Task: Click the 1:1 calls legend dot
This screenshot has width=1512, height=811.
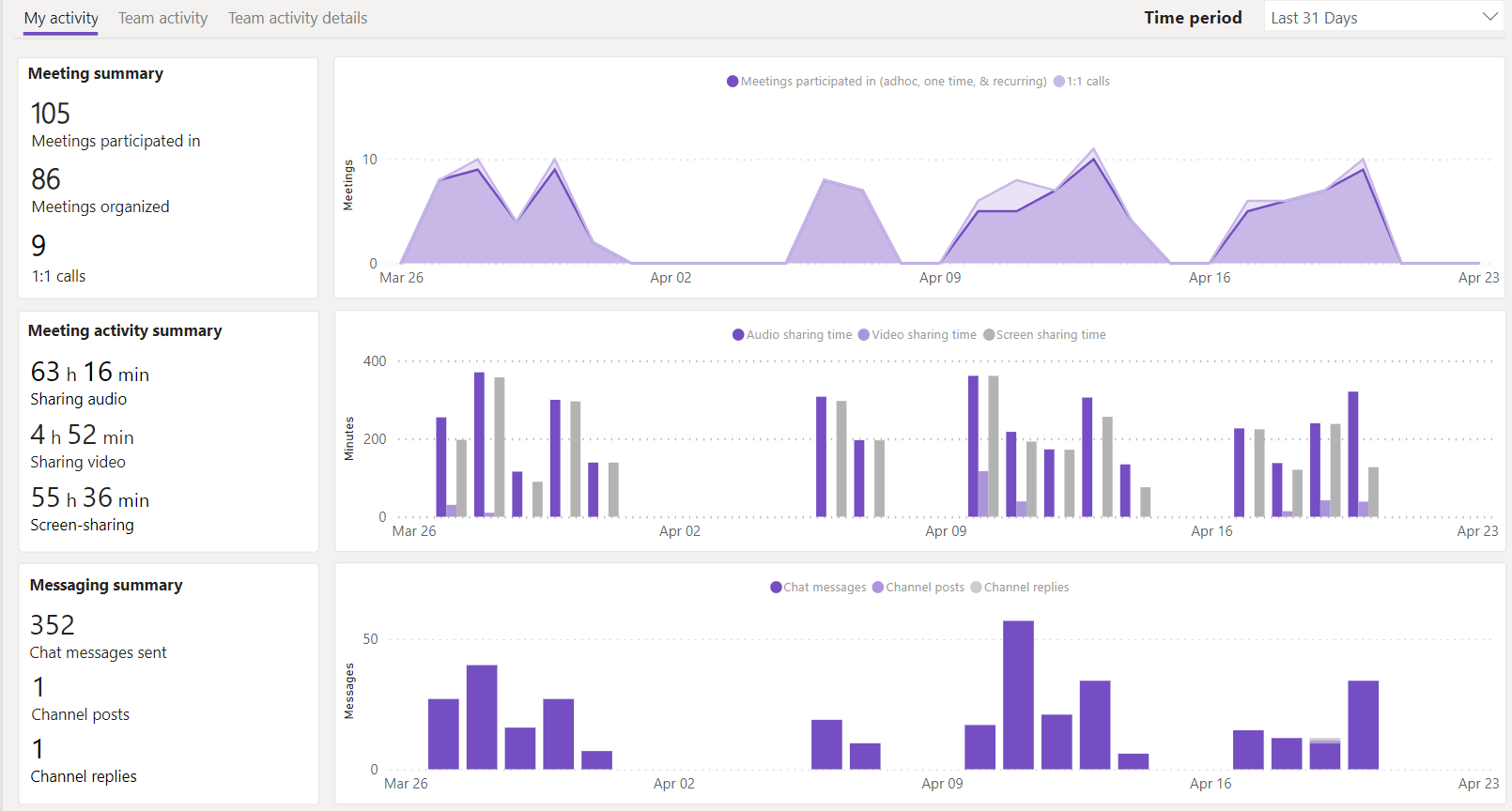Action: 1059,82
